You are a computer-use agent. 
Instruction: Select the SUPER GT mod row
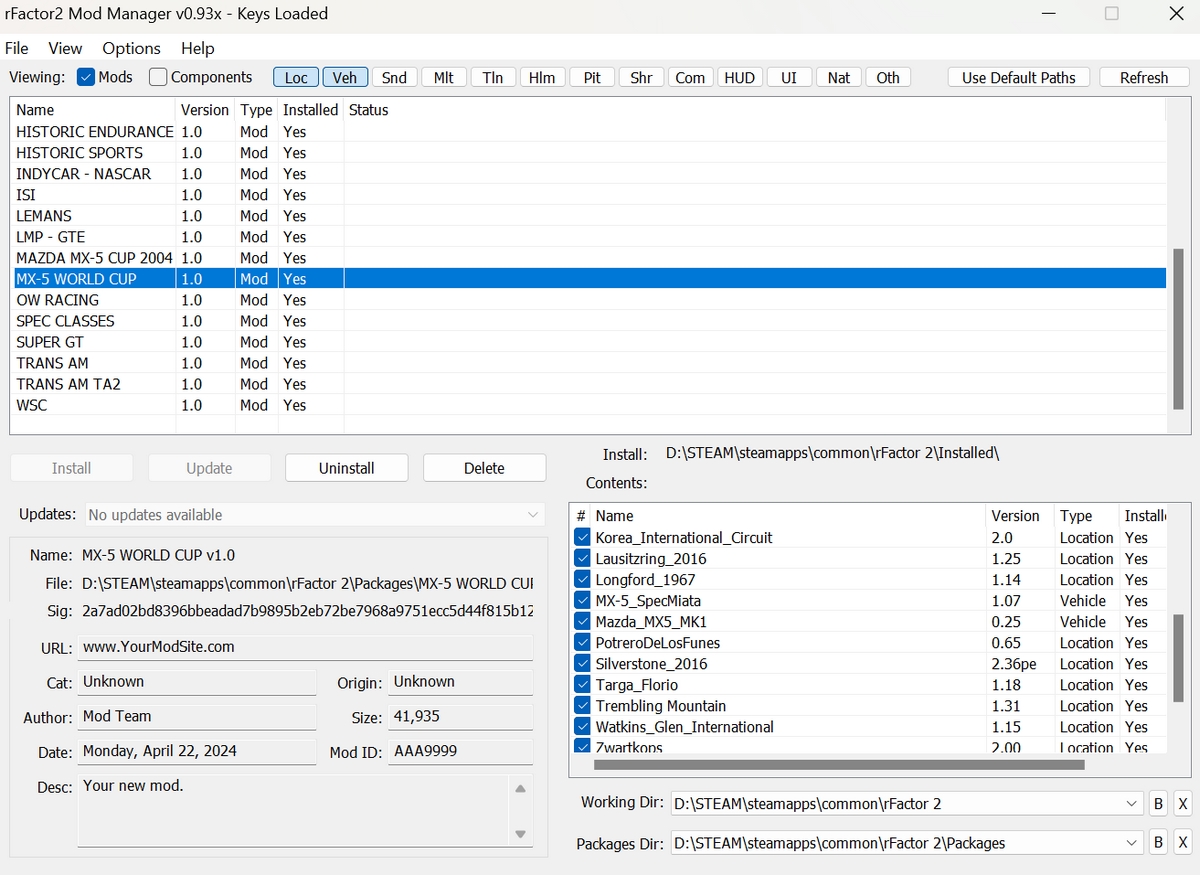click(x=590, y=342)
